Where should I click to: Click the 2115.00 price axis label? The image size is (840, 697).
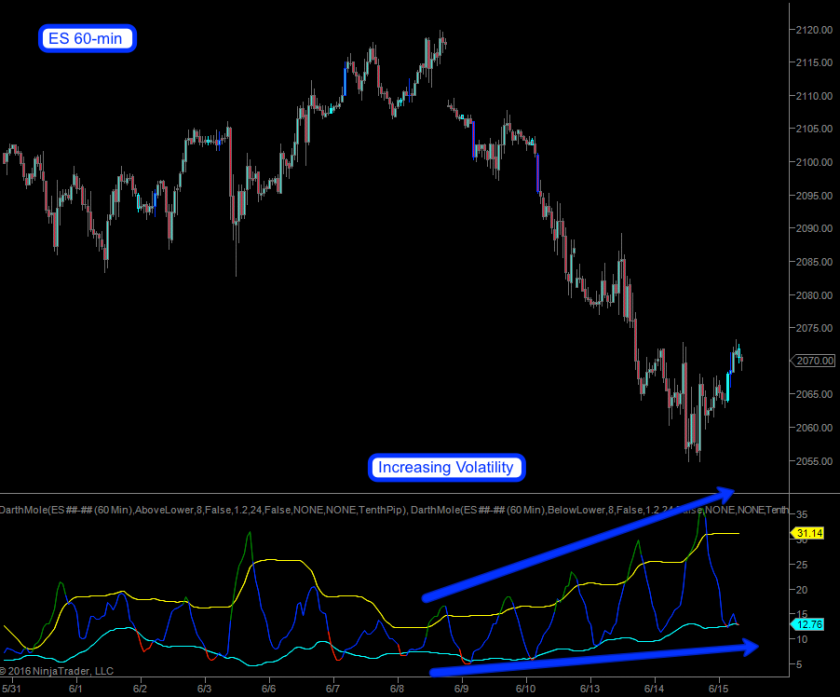click(x=814, y=63)
